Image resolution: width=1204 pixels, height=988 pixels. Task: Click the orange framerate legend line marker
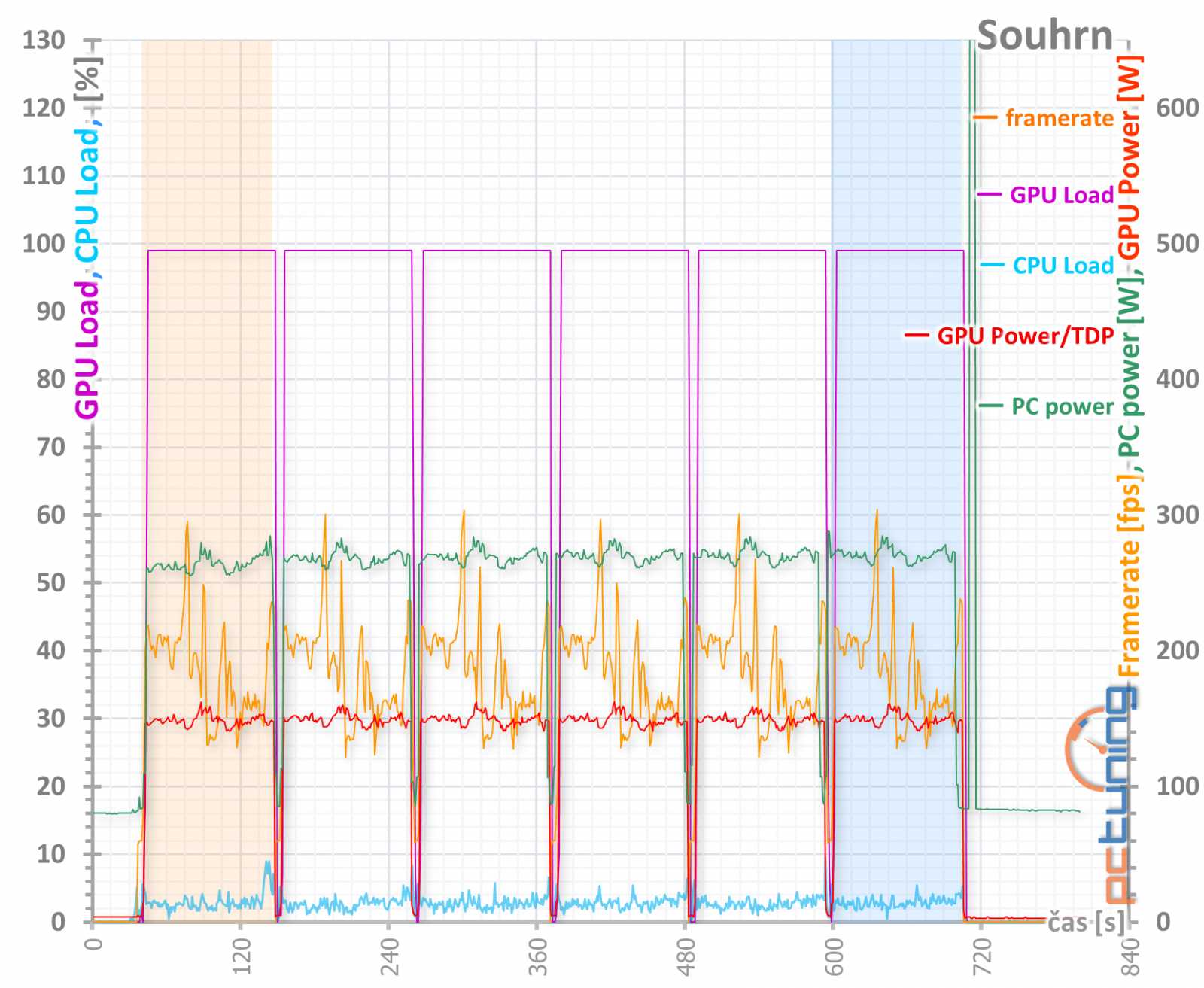click(984, 117)
